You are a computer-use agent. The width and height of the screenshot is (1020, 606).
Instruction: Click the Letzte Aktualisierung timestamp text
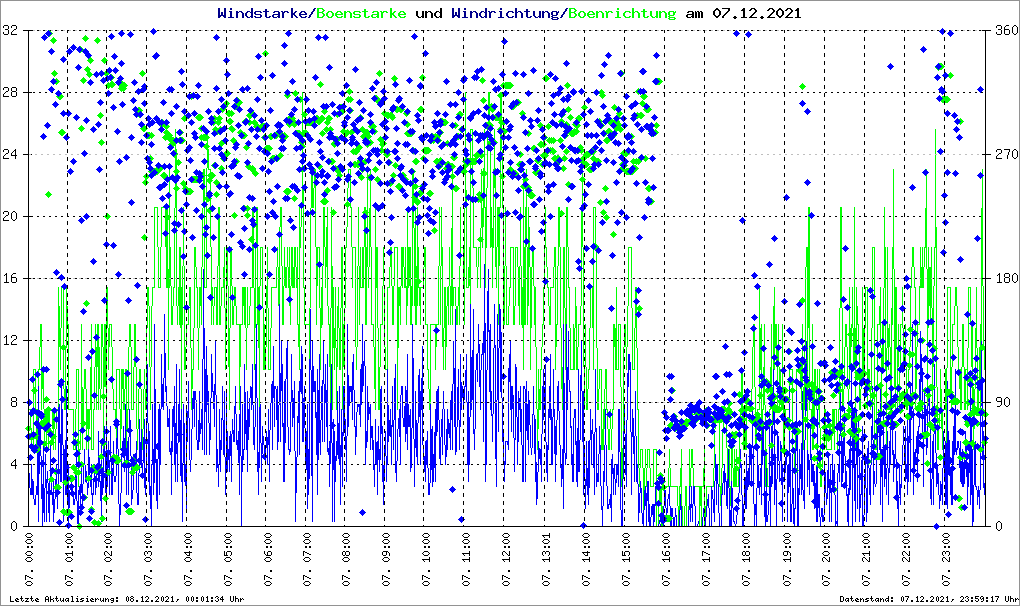125,599
